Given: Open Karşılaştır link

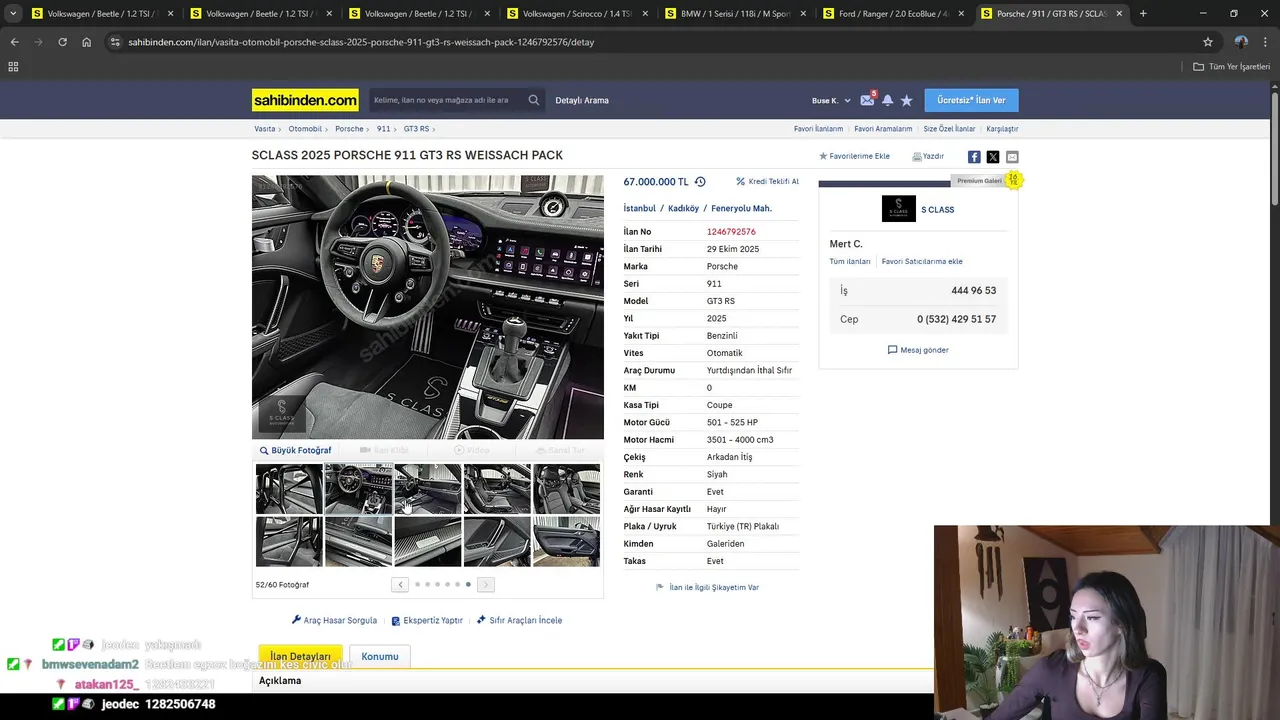Looking at the screenshot, I should coord(1002,129).
